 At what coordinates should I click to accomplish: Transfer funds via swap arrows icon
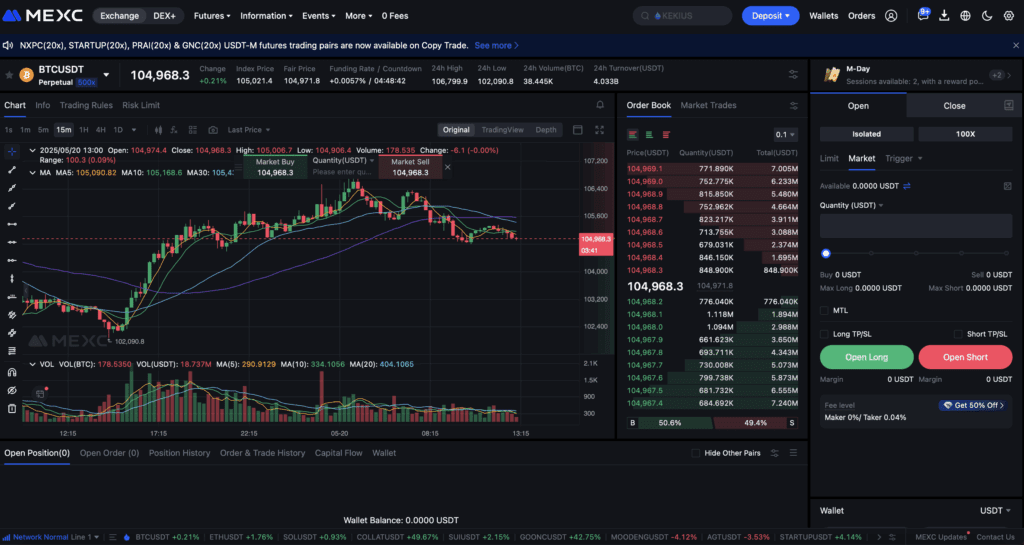pos(907,186)
